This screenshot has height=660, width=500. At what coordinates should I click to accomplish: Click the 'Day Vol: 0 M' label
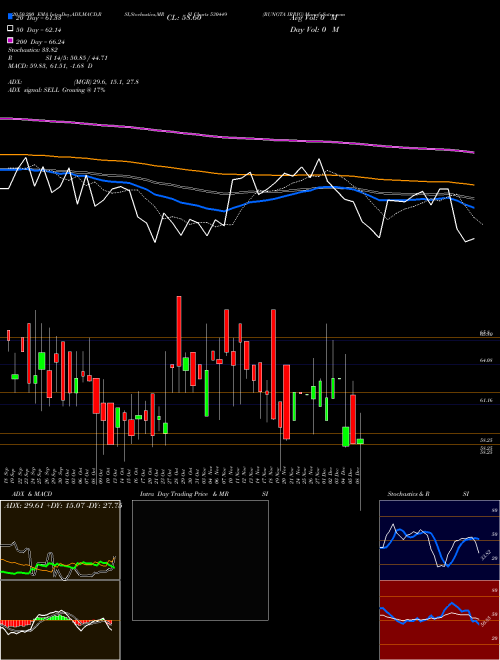click(x=314, y=30)
